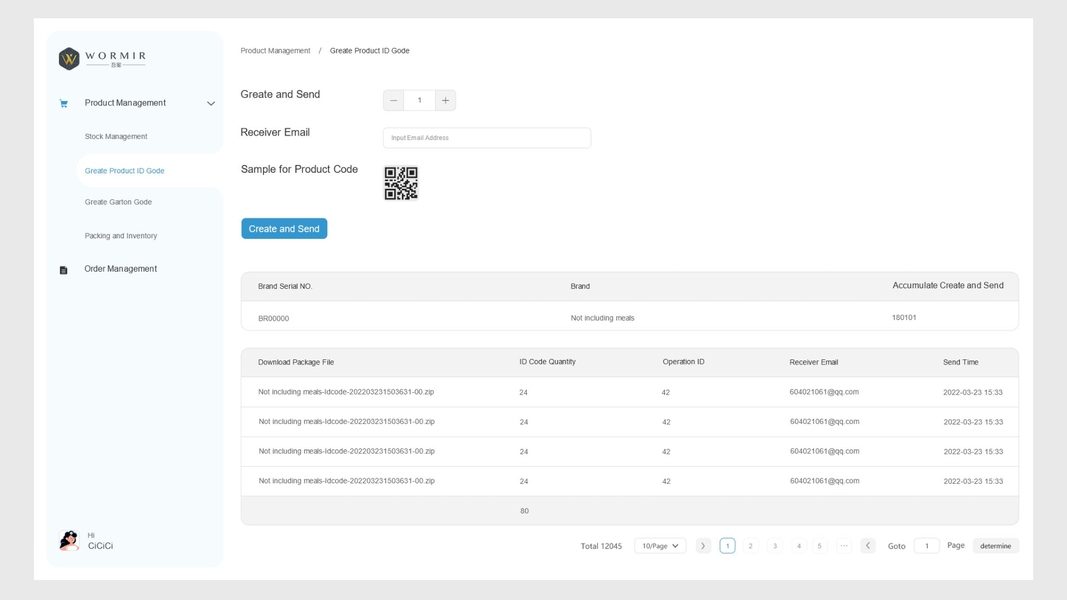Click the pagination ellipsis for more pages
Screen dimensions: 1067x600
844,546
